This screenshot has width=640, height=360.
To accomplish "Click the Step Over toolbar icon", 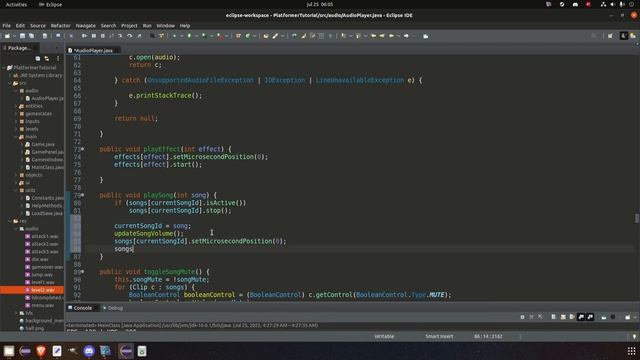I will click(130, 36).
